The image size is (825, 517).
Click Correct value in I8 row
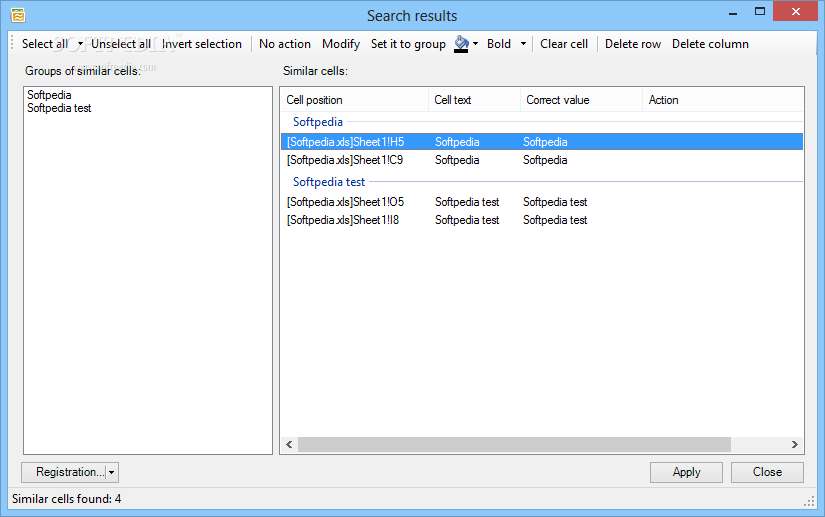[x=555, y=220]
